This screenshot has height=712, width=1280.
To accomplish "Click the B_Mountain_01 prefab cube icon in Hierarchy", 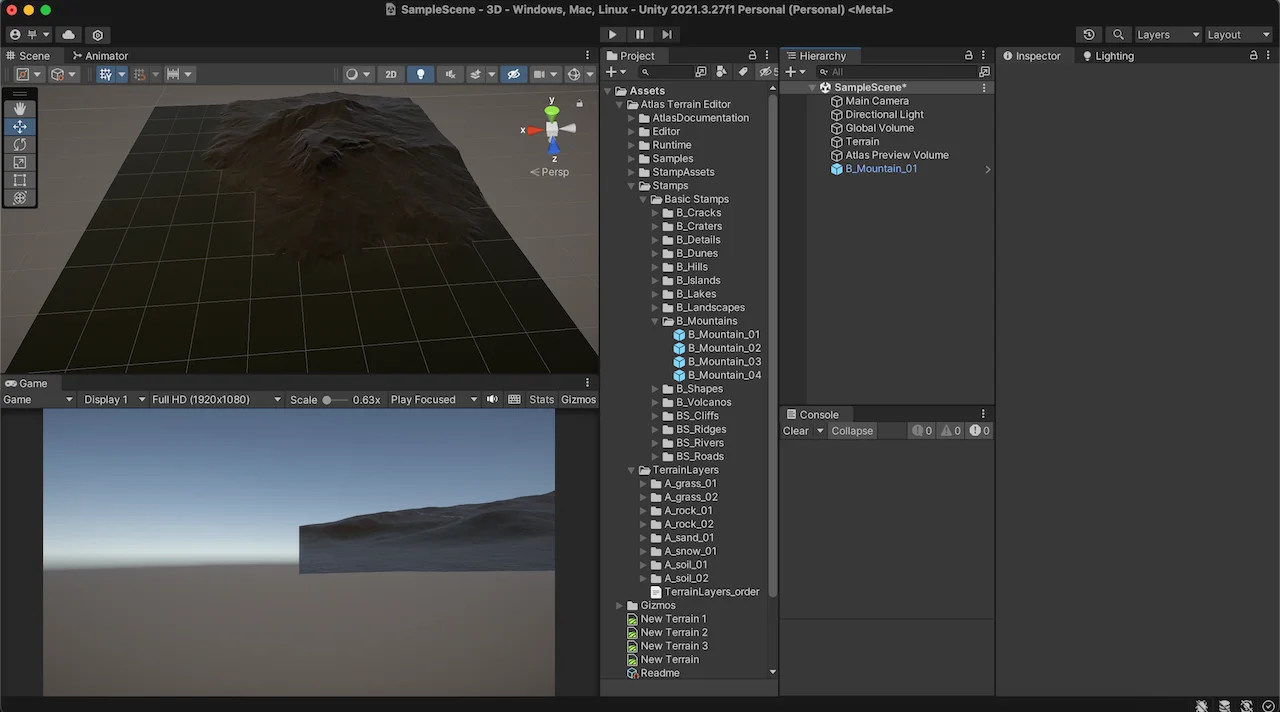I will tap(837, 169).
